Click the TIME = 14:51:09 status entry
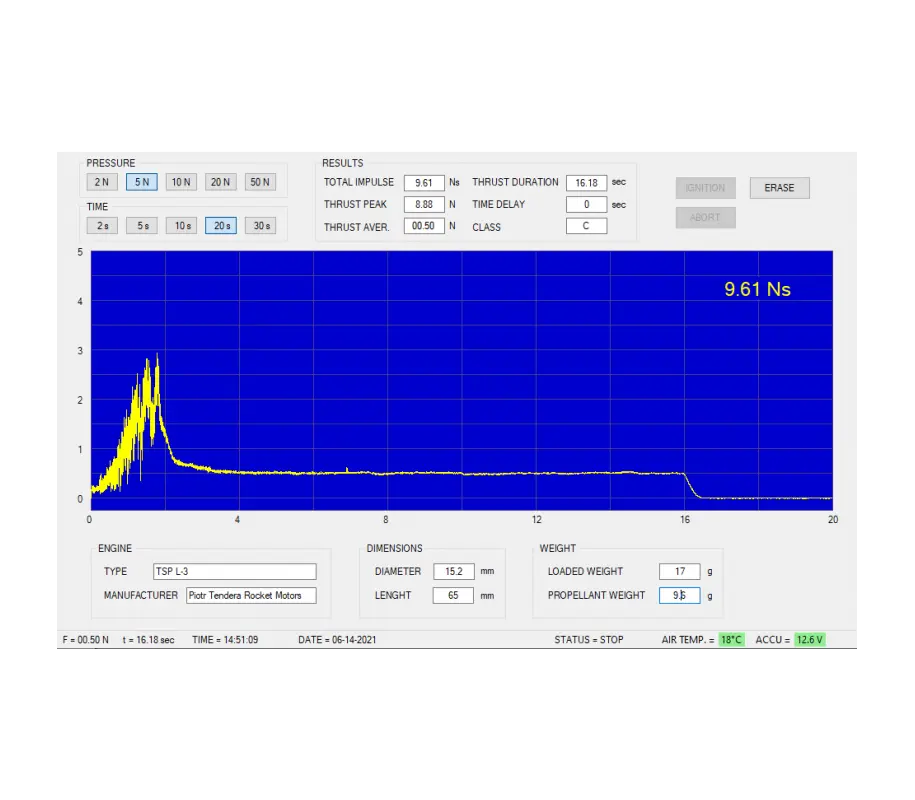This screenshot has width=915, height=800. click(x=225, y=640)
